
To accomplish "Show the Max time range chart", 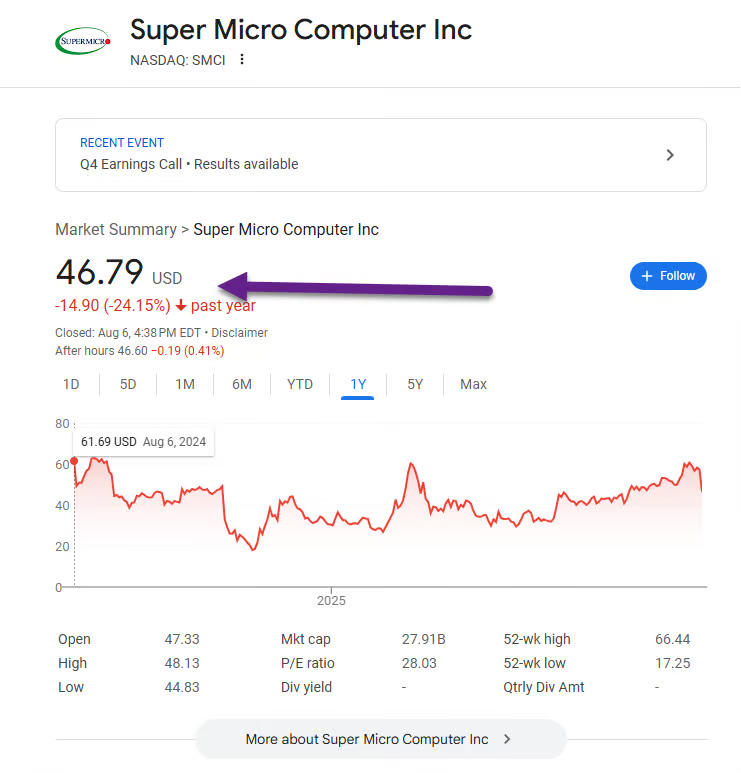I will coord(473,385).
